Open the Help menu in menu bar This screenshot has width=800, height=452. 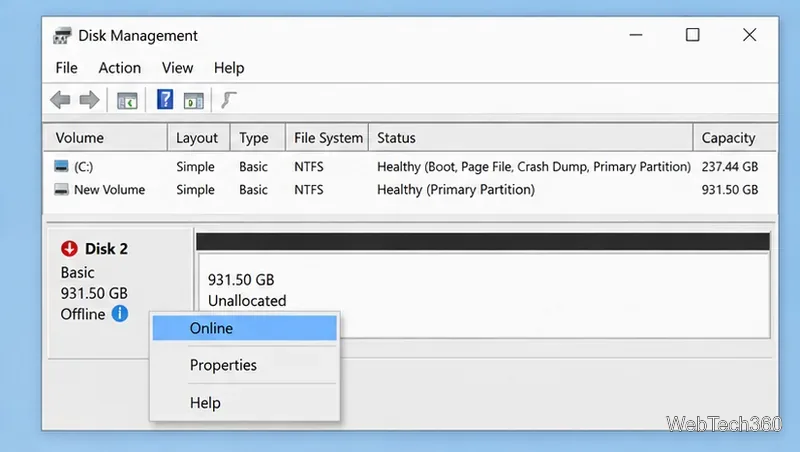[229, 68]
